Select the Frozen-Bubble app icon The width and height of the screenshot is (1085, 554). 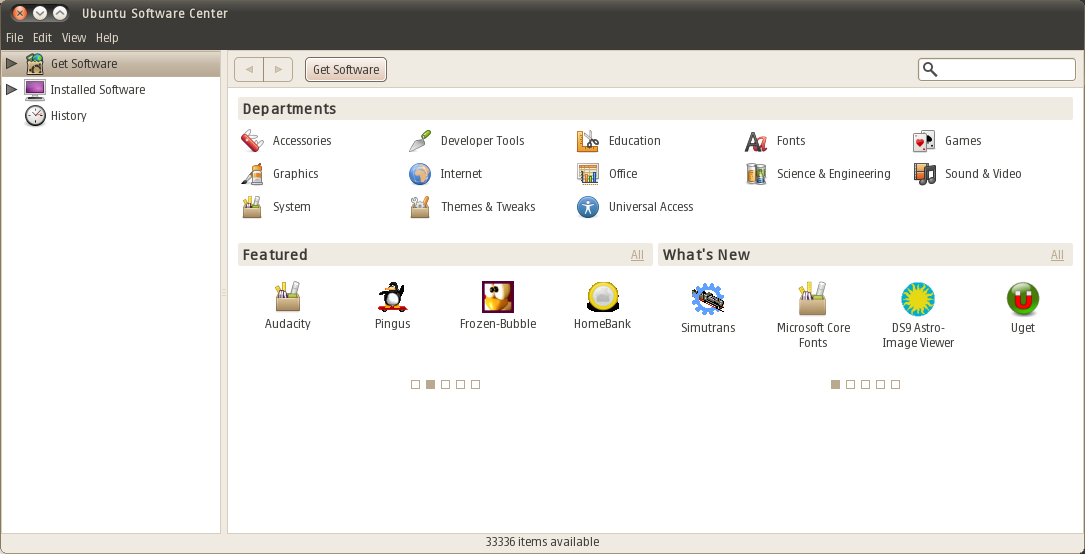(498, 297)
